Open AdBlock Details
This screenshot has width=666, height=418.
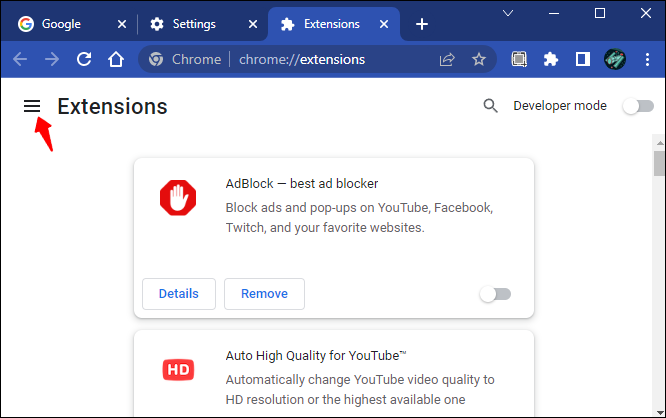click(x=178, y=294)
